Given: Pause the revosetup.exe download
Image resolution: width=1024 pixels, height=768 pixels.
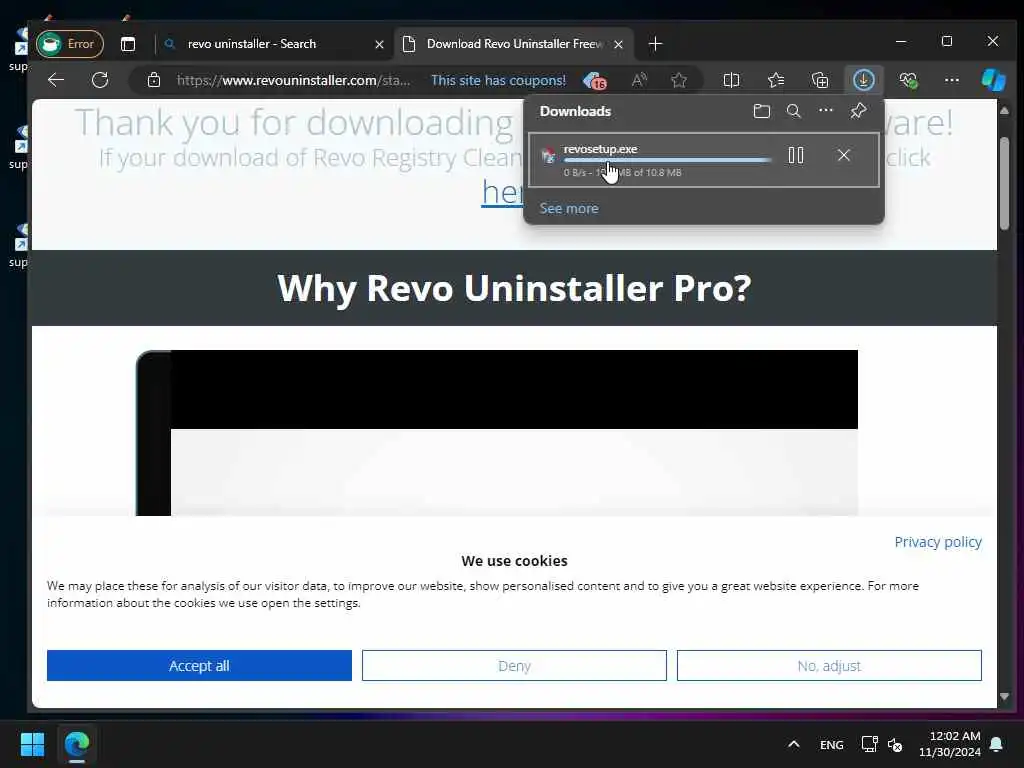Looking at the screenshot, I should [795, 155].
